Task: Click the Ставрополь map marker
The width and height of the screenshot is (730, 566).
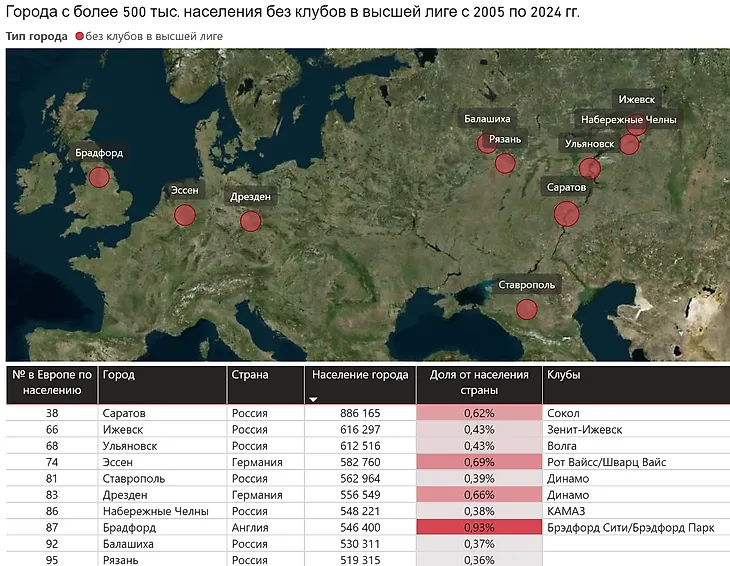Action: pos(527,310)
